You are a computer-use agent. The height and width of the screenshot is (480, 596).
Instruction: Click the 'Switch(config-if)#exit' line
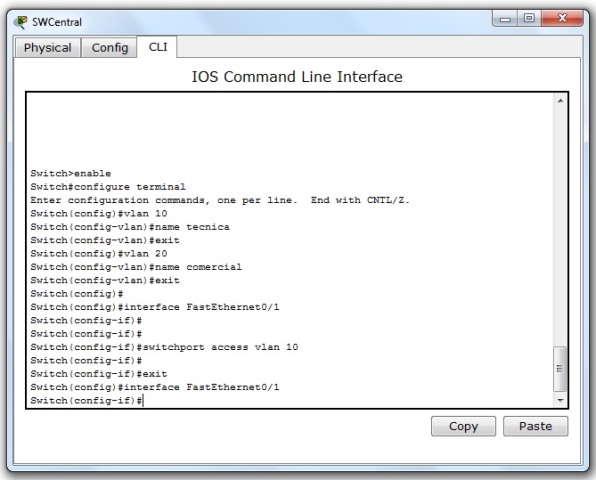coord(99,374)
